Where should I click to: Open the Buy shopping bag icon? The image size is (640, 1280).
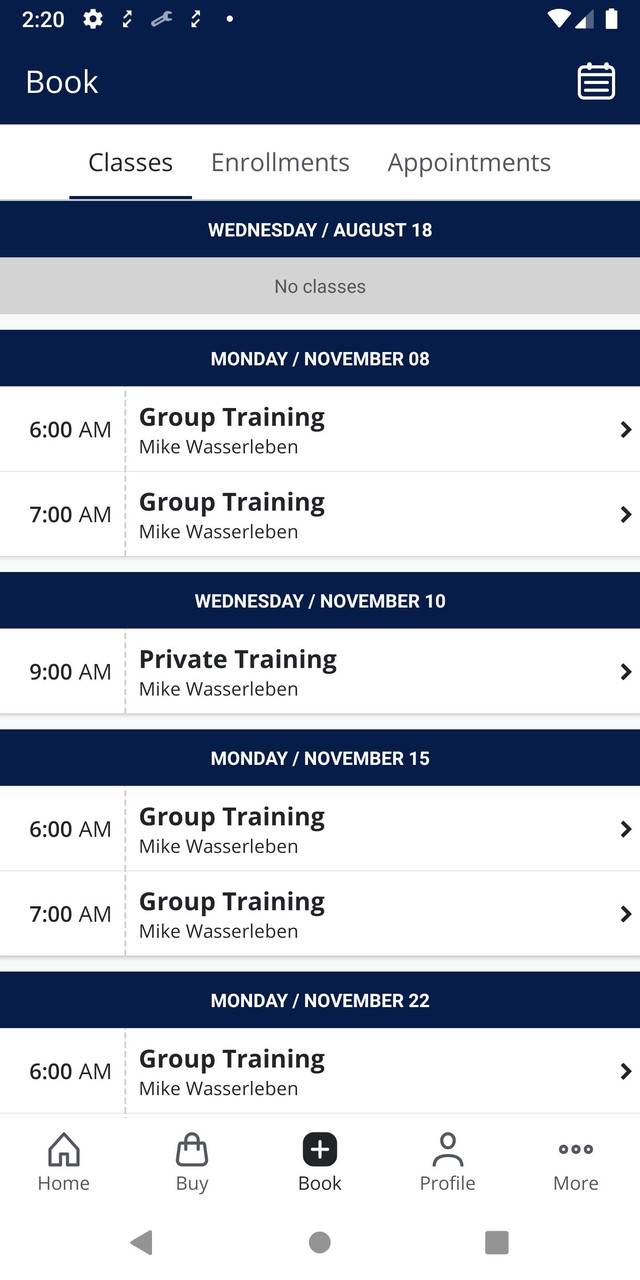[x=192, y=1150]
